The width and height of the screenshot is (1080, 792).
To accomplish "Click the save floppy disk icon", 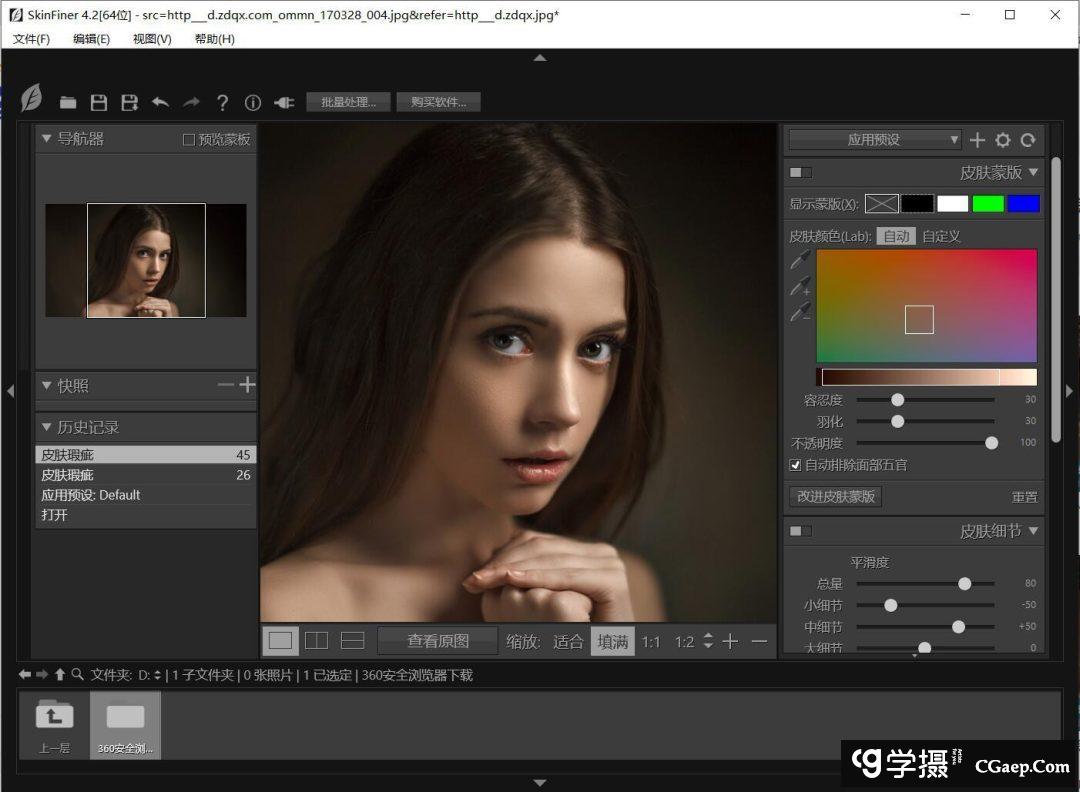I will [x=99, y=102].
